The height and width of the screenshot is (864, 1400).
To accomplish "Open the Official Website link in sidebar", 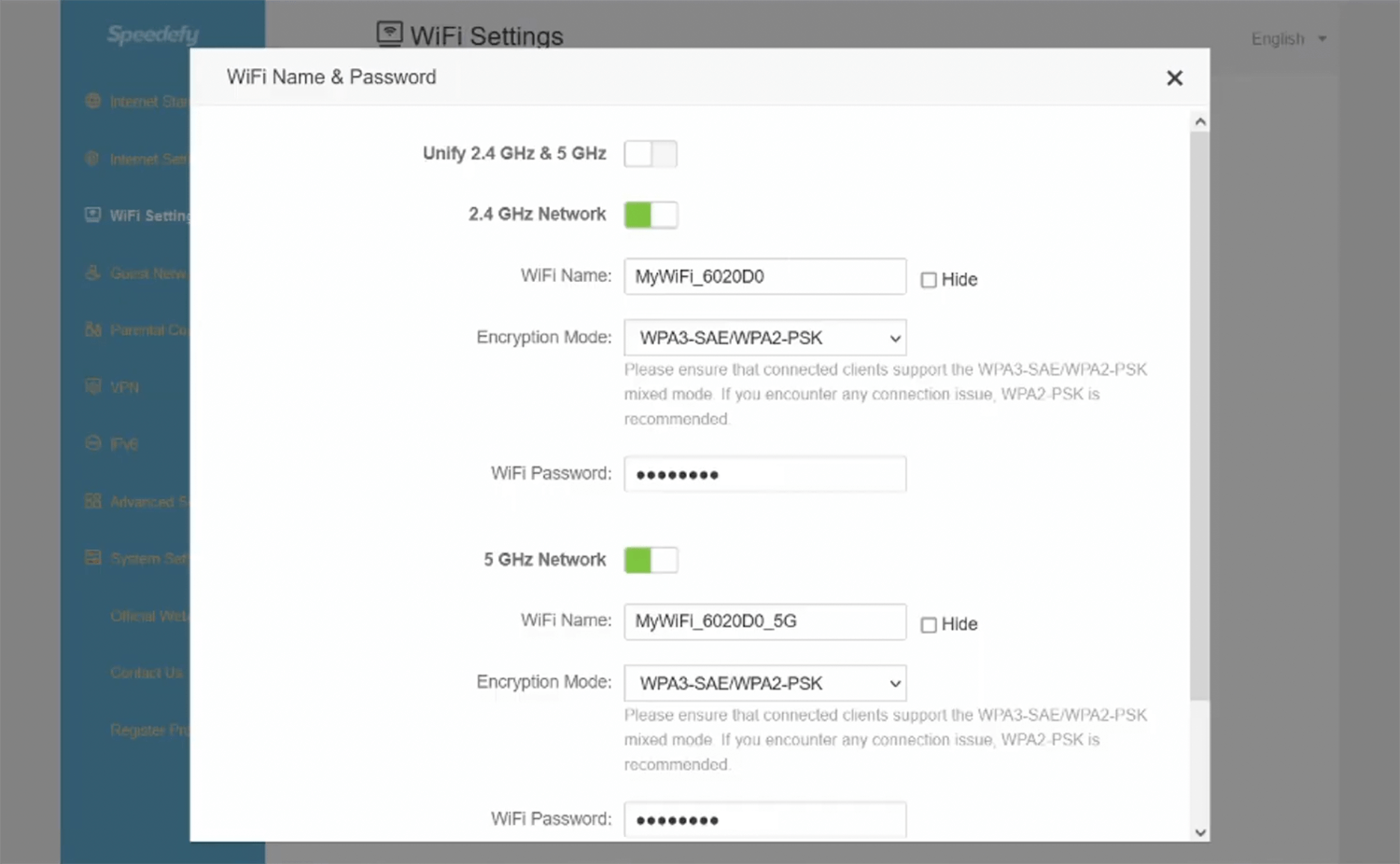I will click(149, 616).
